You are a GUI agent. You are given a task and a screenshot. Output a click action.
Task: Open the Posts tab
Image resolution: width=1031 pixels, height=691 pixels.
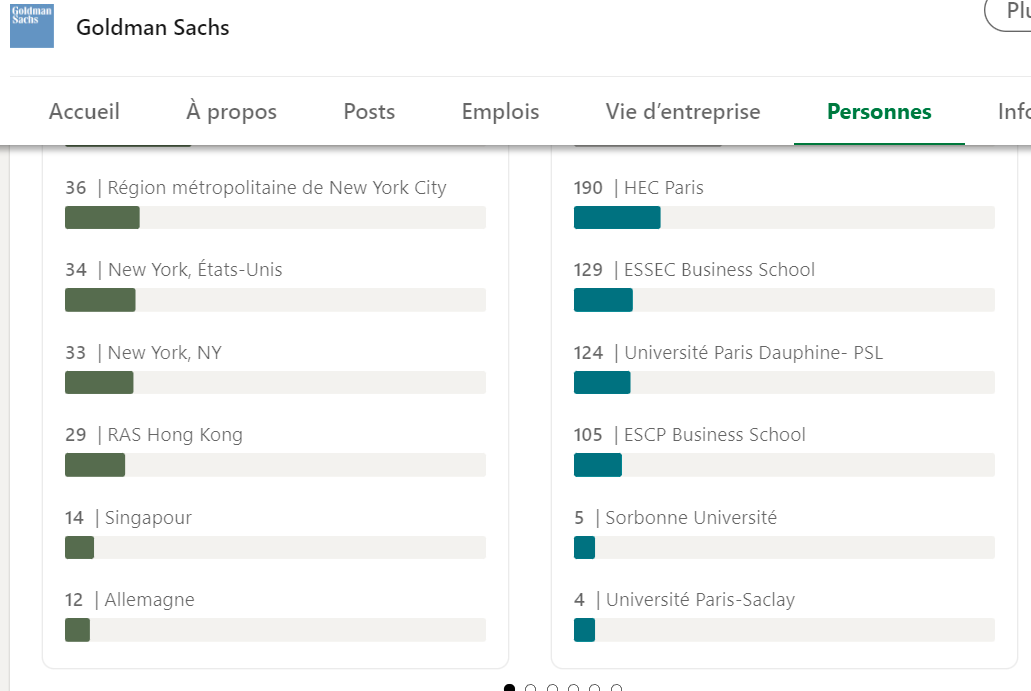[369, 111]
